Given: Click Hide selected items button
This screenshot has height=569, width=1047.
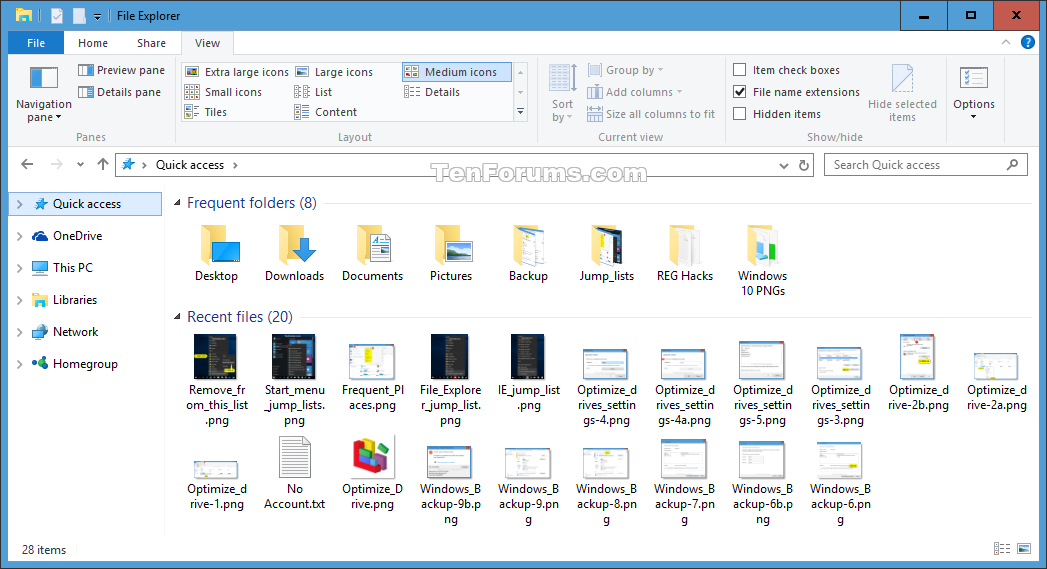Looking at the screenshot, I should (x=902, y=93).
